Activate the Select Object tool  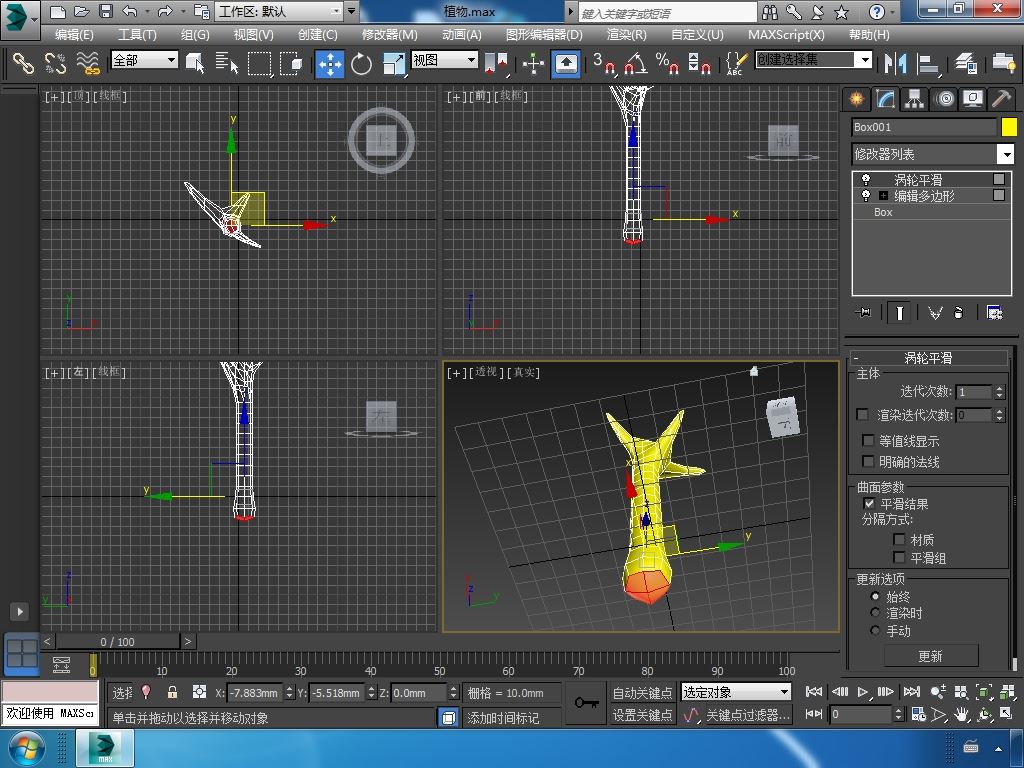click(195, 63)
